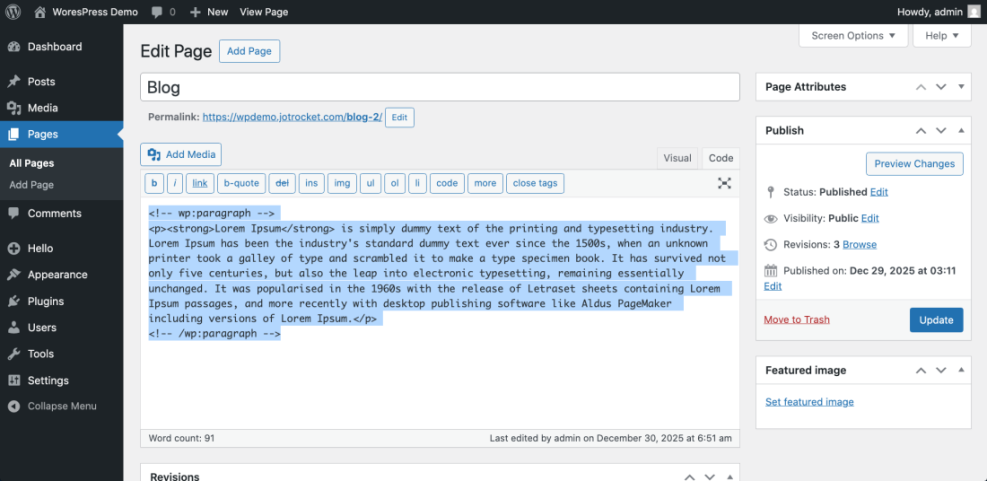The image size is (987, 481).
Task: Click the Pages sidebar icon
Action: pyautogui.click(x=14, y=134)
